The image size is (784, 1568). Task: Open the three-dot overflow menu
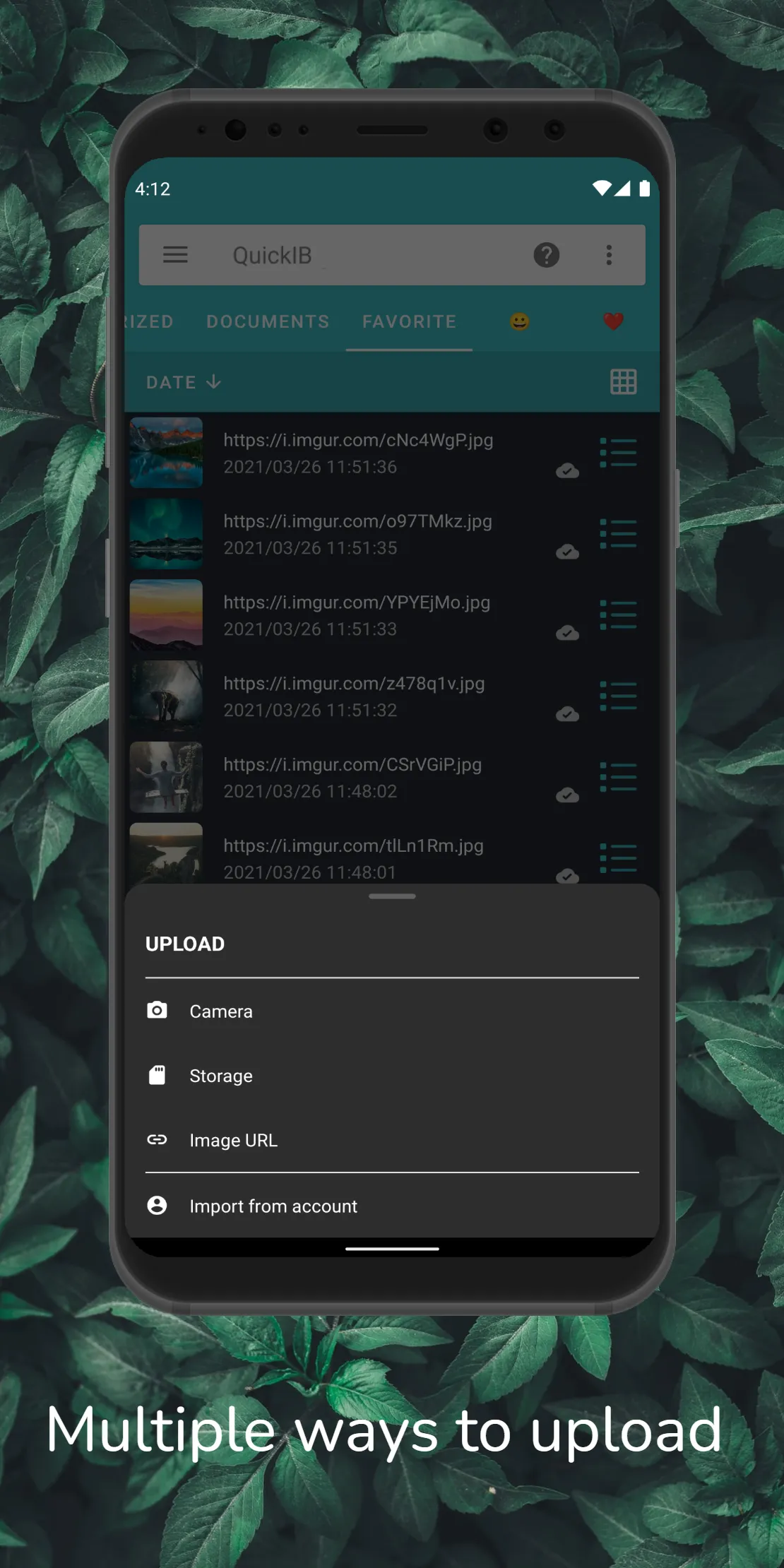tap(609, 255)
